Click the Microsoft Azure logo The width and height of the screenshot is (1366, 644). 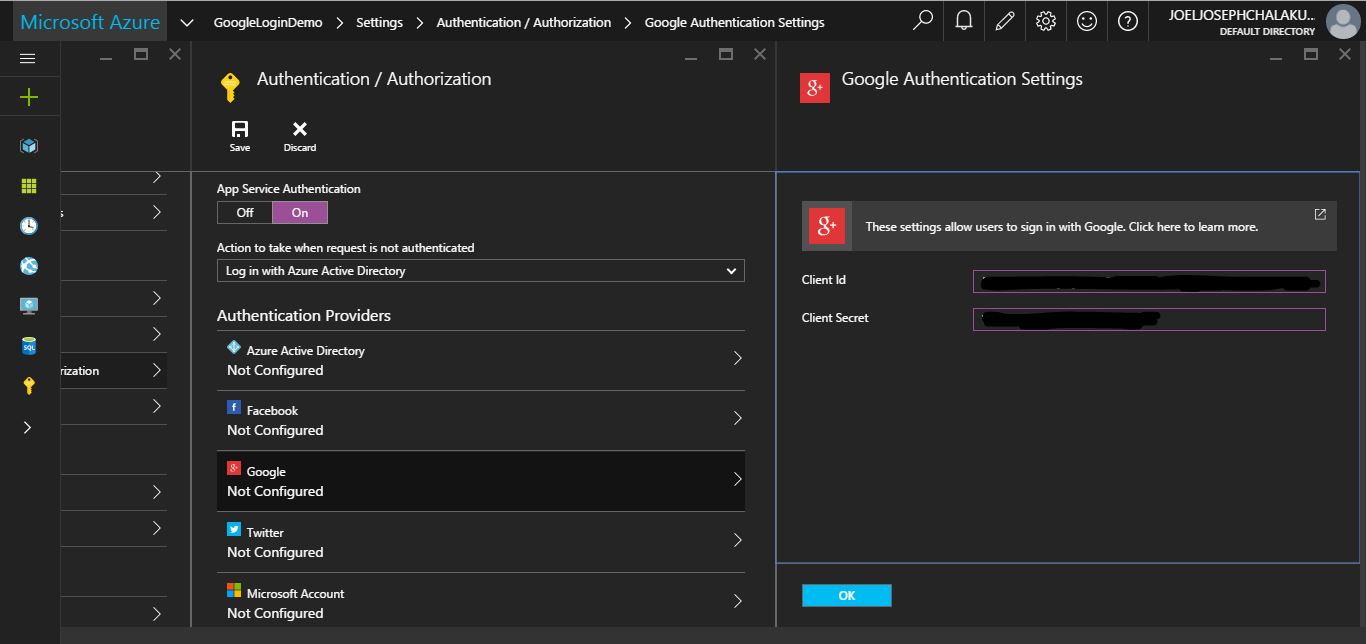(90, 22)
